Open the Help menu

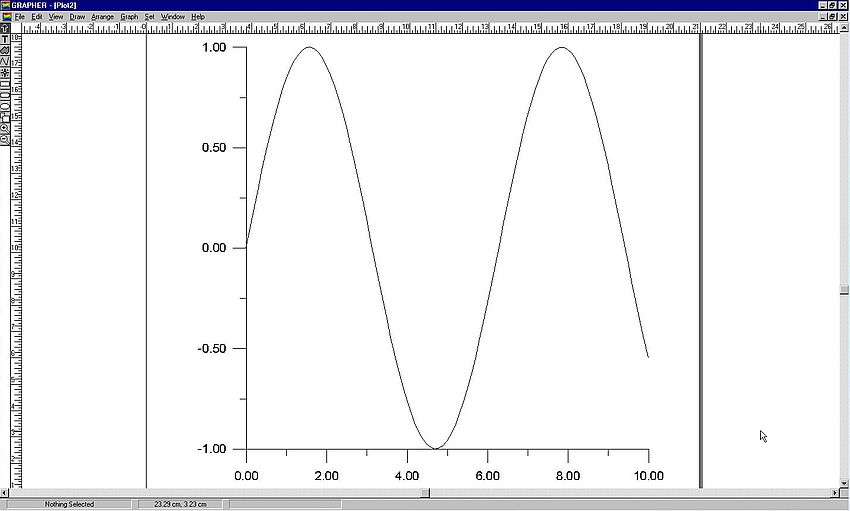pos(198,17)
